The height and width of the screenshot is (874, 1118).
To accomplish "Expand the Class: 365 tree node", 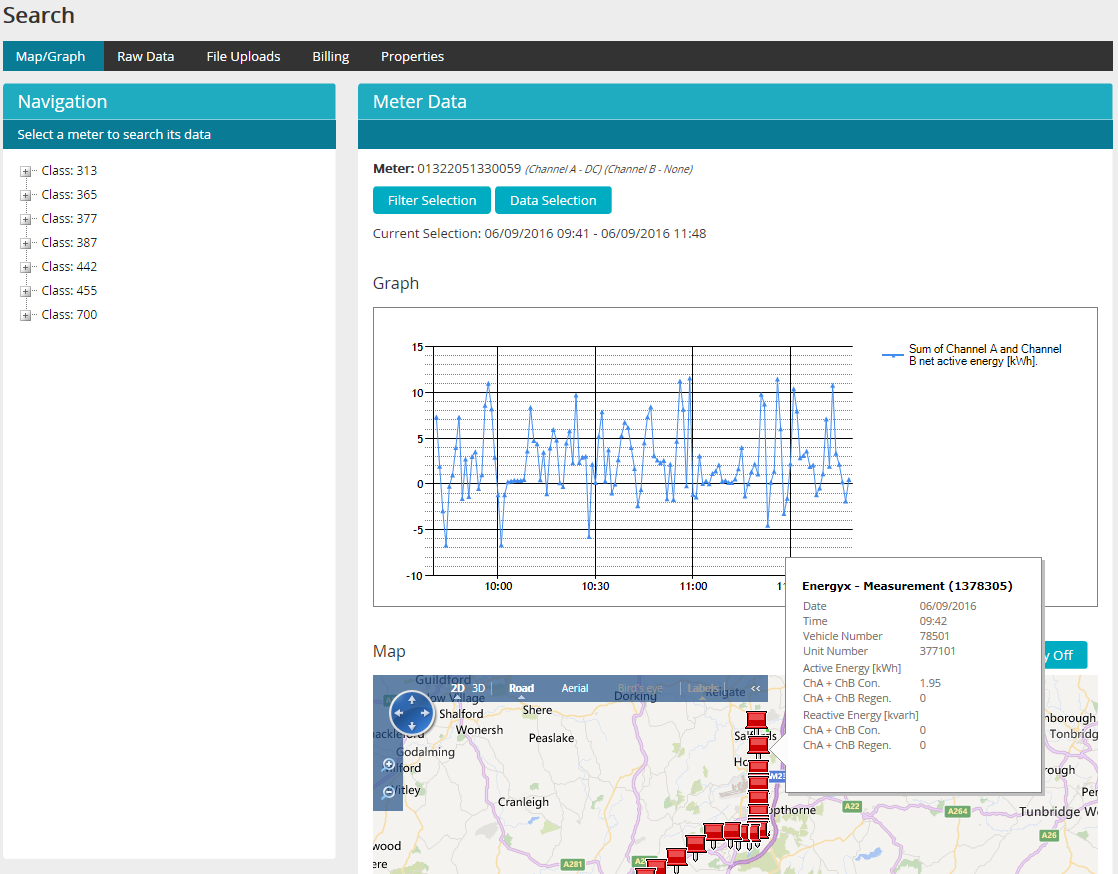I will tap(26, 195).
